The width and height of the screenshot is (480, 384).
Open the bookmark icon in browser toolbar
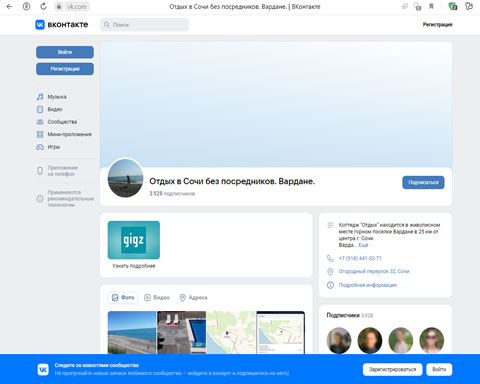(431, 6)
